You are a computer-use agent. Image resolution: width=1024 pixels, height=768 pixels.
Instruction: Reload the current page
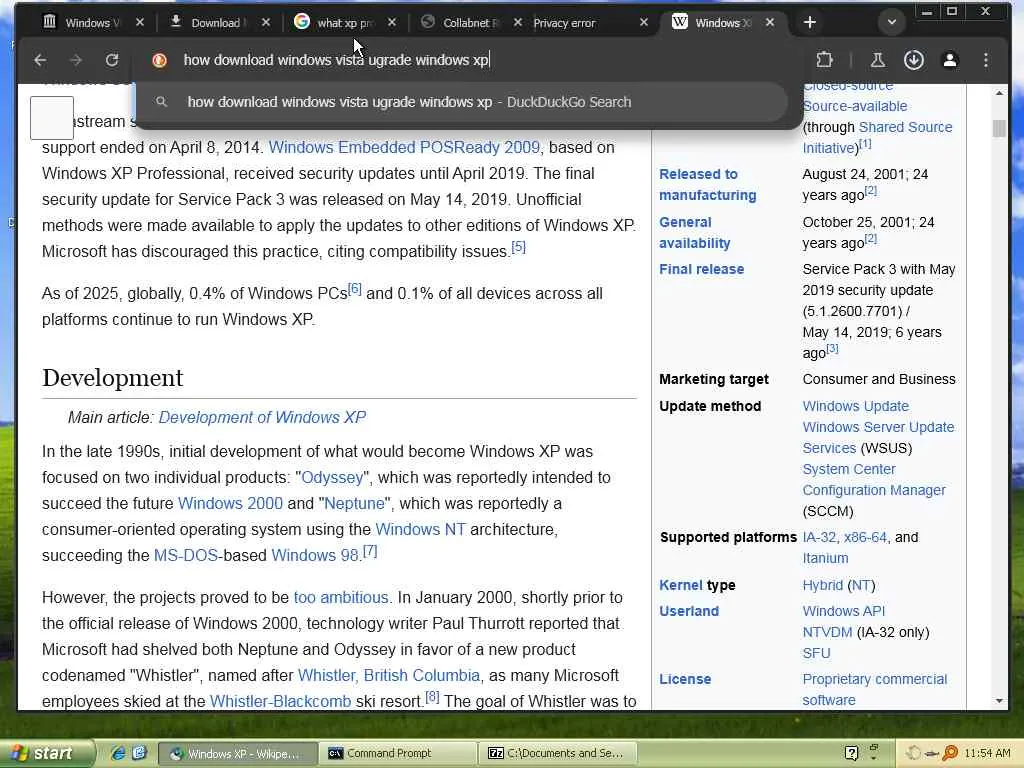tap(112, 60)
